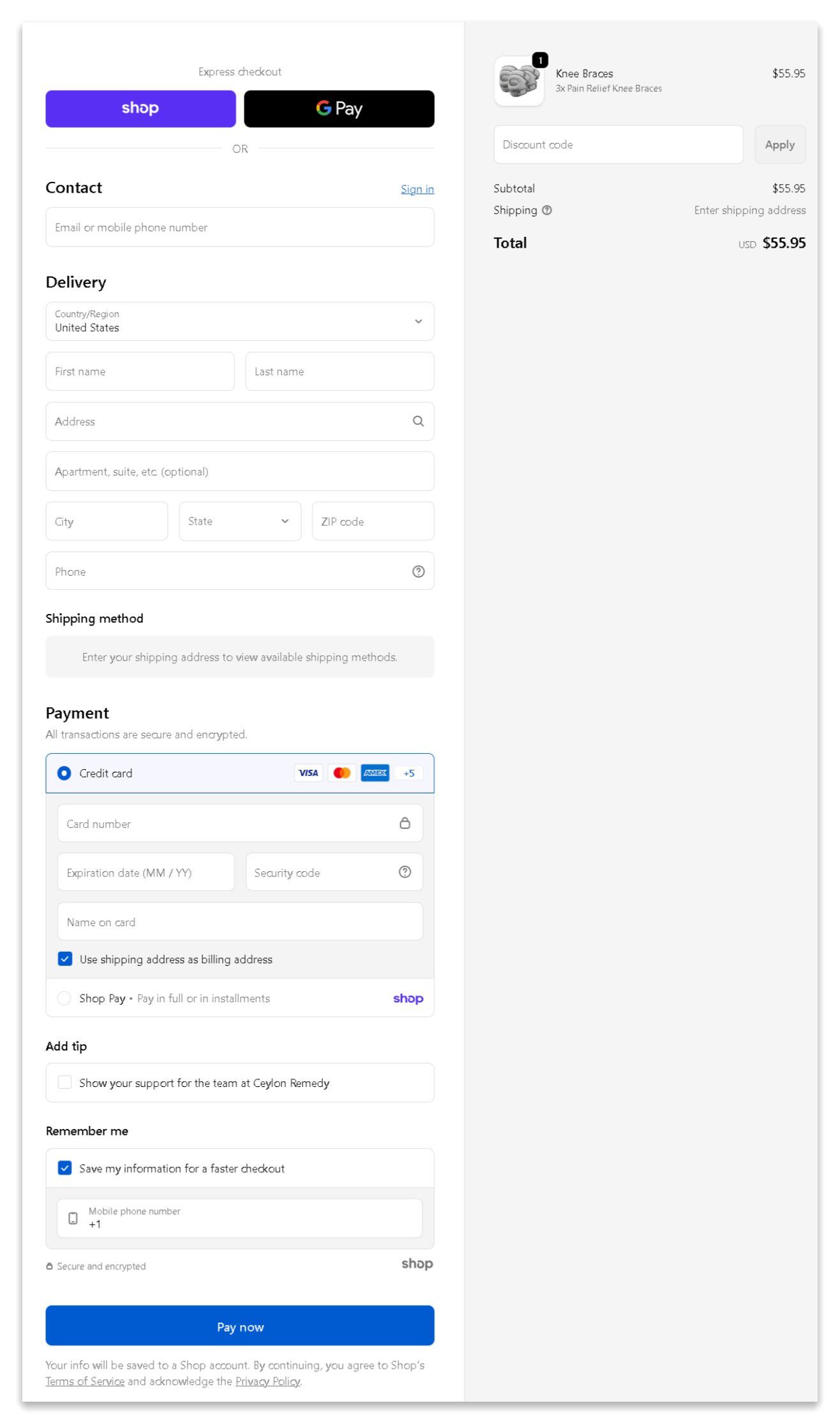Click the +5 more cards badge
This screenshot has height=1424, width=840.
pos(409,773)
